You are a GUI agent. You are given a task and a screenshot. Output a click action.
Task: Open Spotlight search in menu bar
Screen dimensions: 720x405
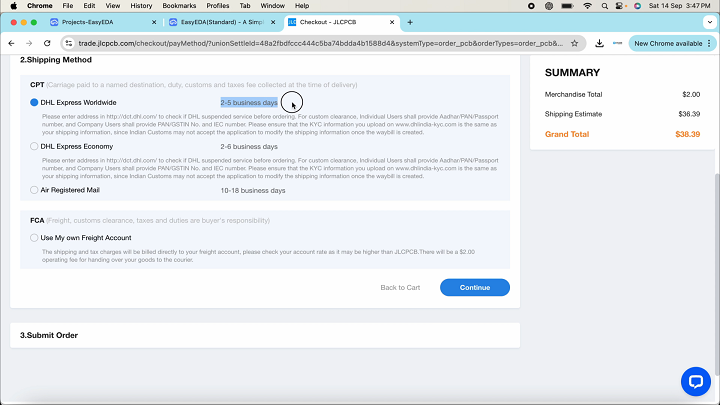605,6
